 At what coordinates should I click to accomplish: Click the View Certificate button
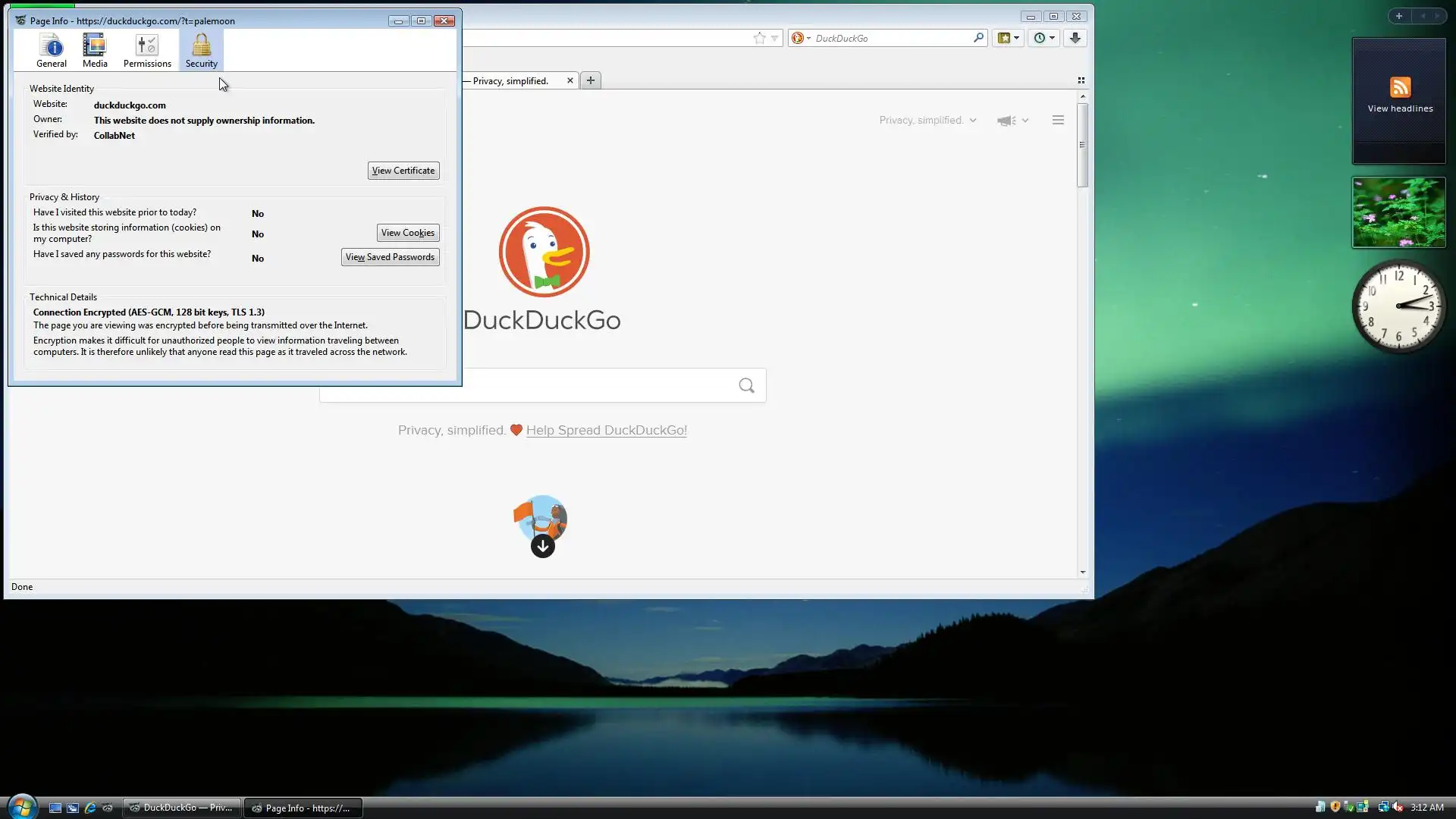(403, 171)
